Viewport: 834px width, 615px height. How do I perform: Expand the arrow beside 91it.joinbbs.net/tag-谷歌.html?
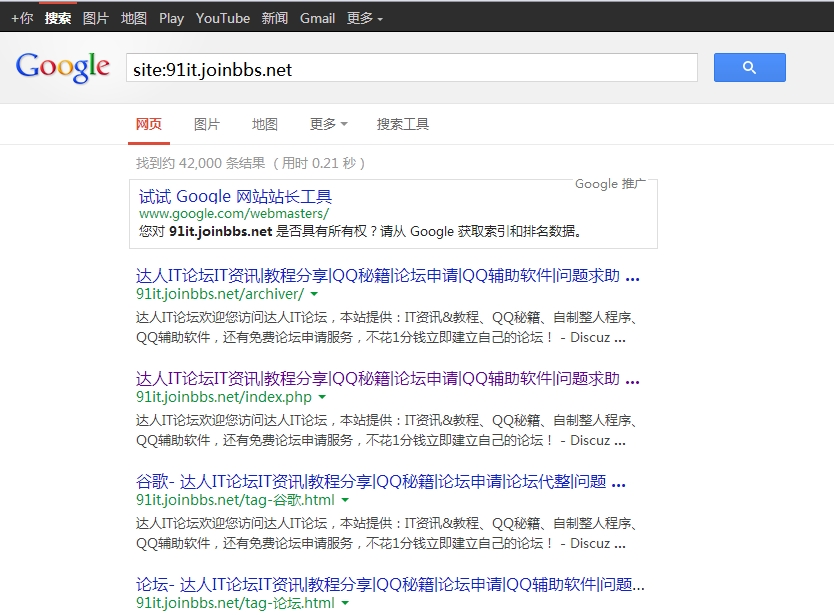tap(345, 500)
